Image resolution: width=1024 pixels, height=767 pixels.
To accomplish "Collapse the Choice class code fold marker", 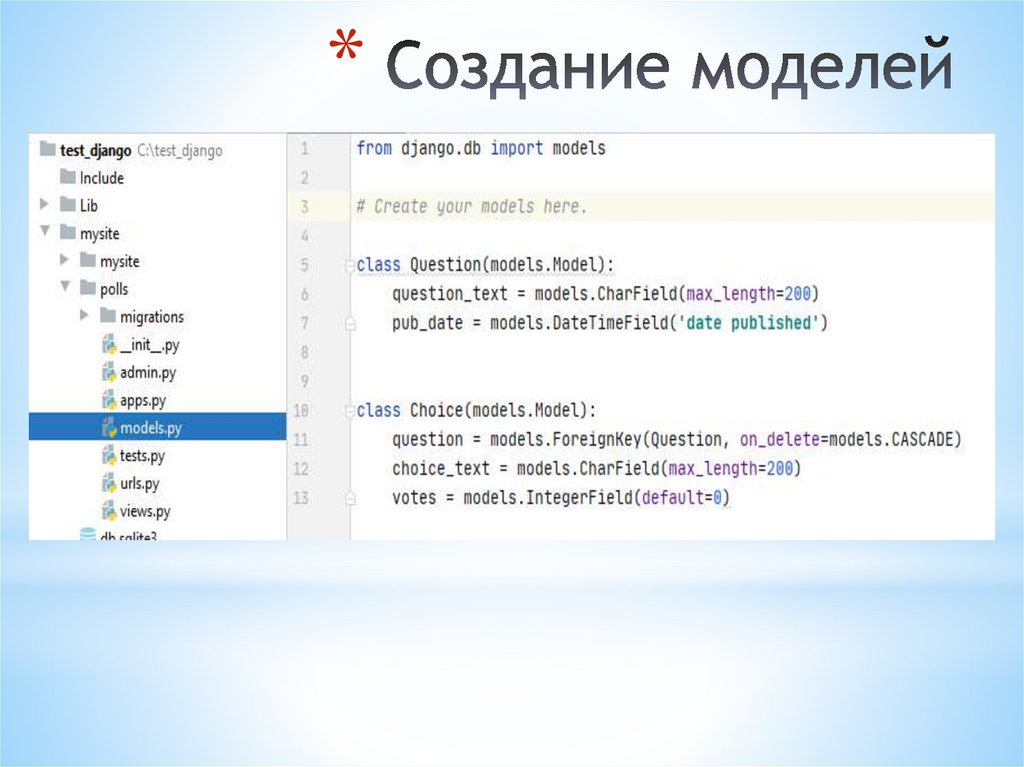I will point(349,411).
